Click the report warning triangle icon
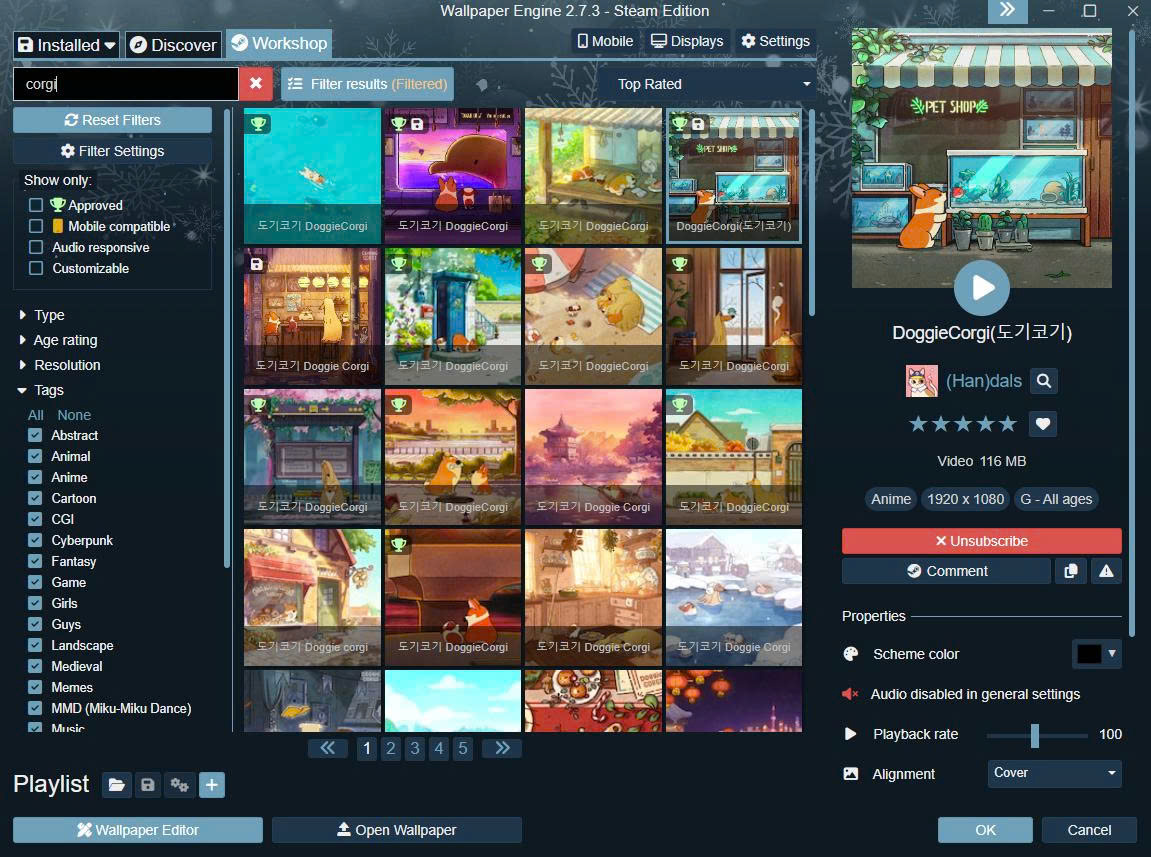 tap(1106, 571)
